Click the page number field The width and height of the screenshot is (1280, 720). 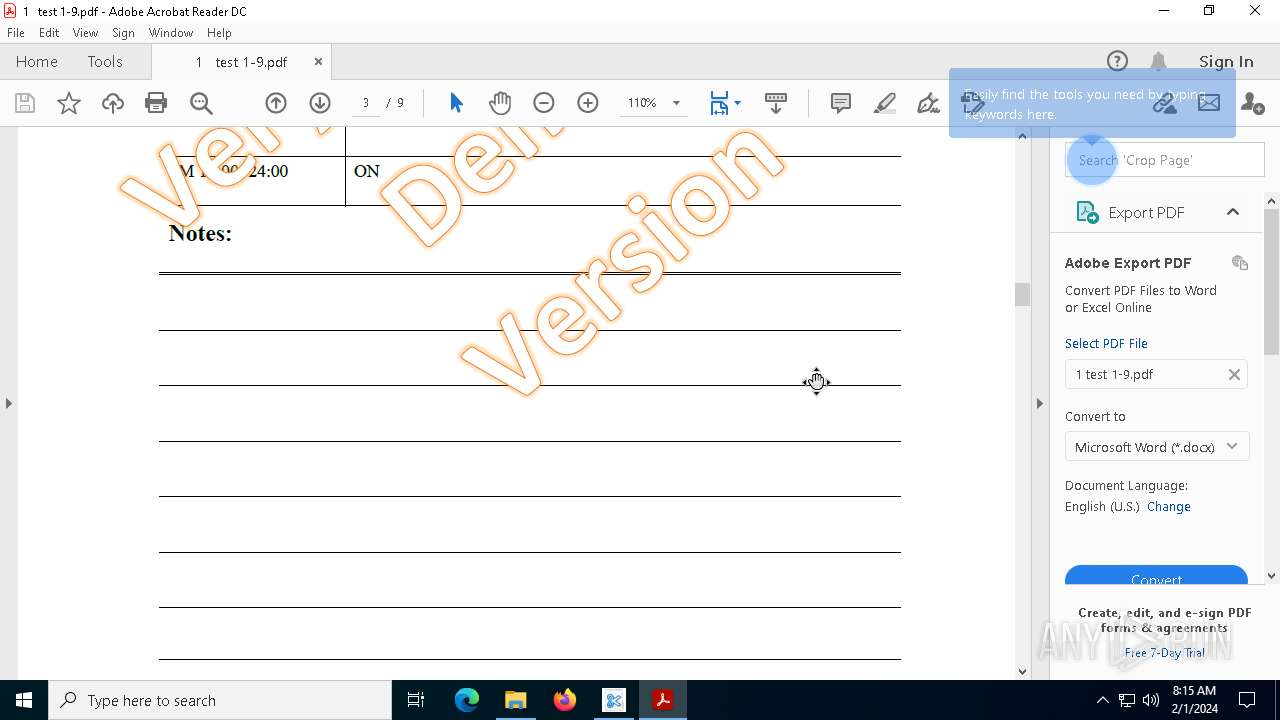tap(366, 103)
